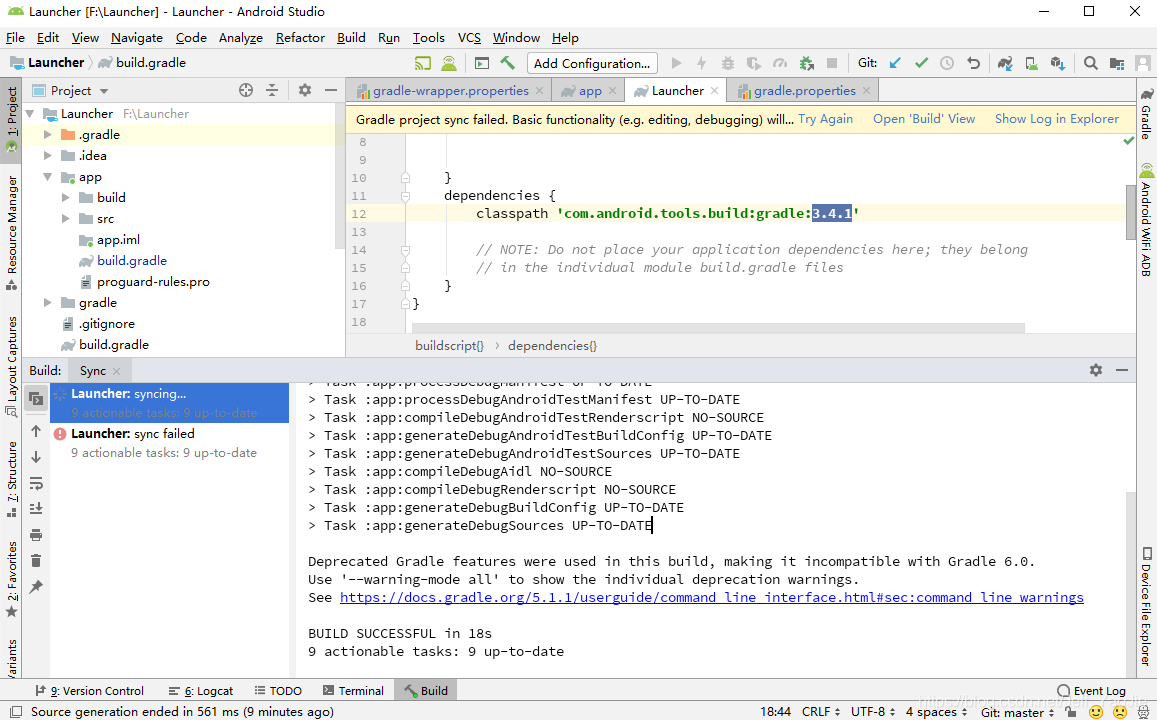Toggle soft-wrap icon in Build panel

(35, 483)
